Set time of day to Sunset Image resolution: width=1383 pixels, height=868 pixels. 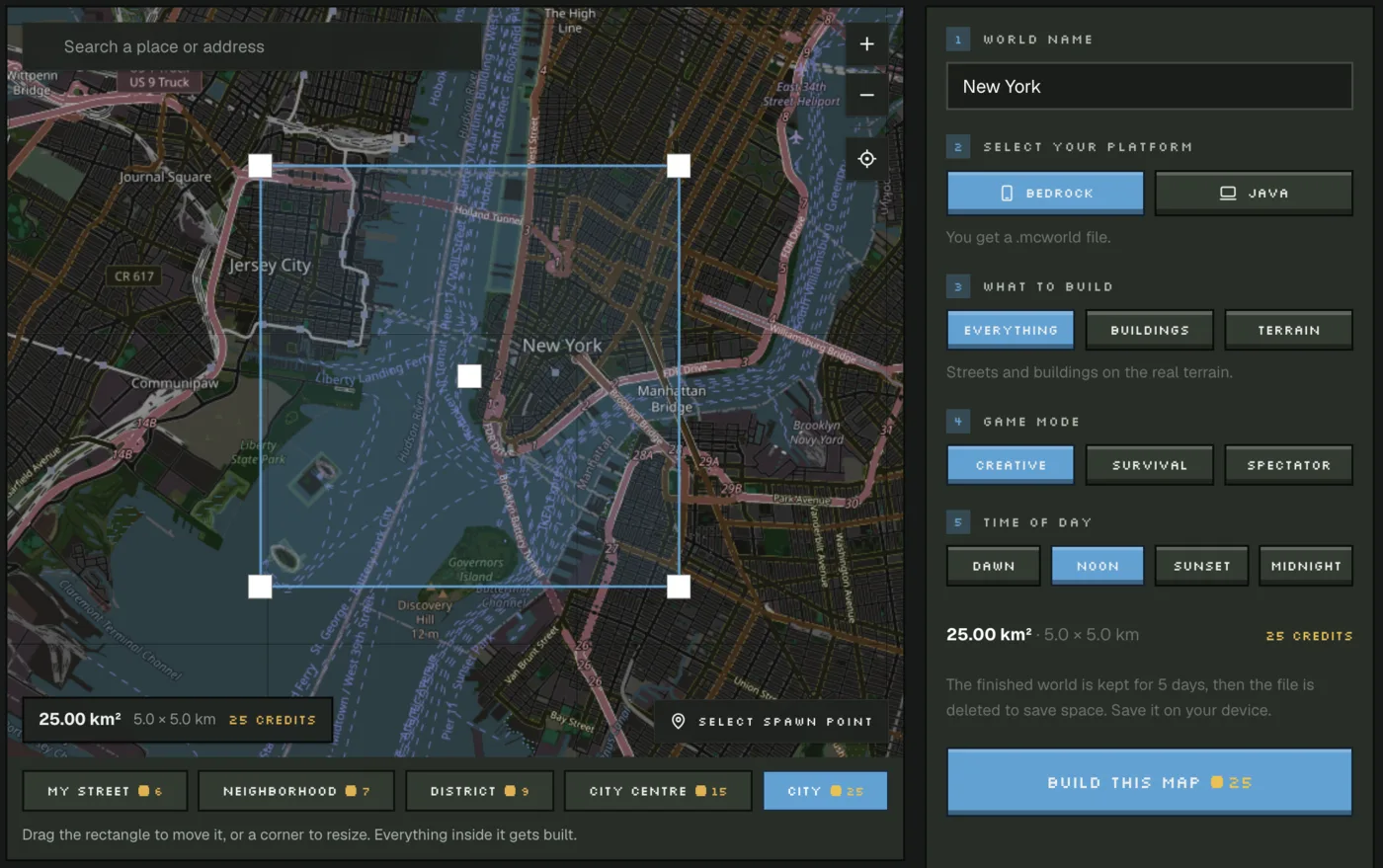1201,566
